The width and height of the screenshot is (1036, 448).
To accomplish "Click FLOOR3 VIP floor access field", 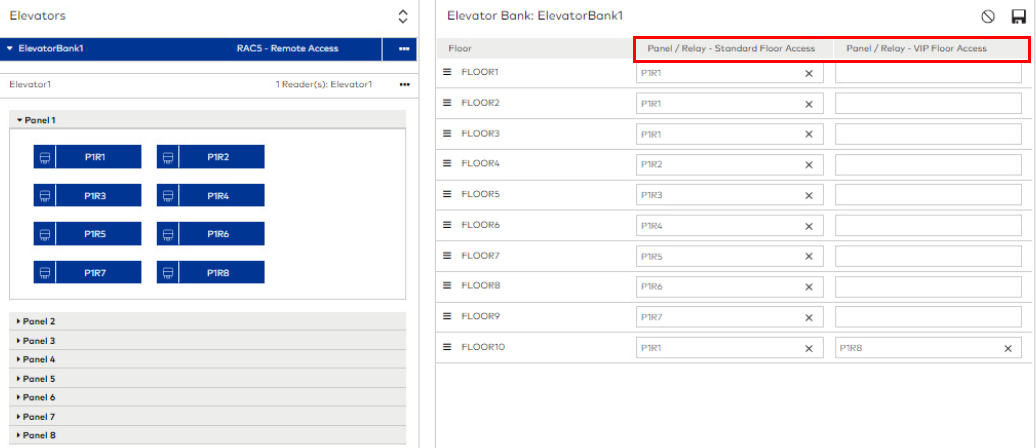I will [x=928, y=134].
